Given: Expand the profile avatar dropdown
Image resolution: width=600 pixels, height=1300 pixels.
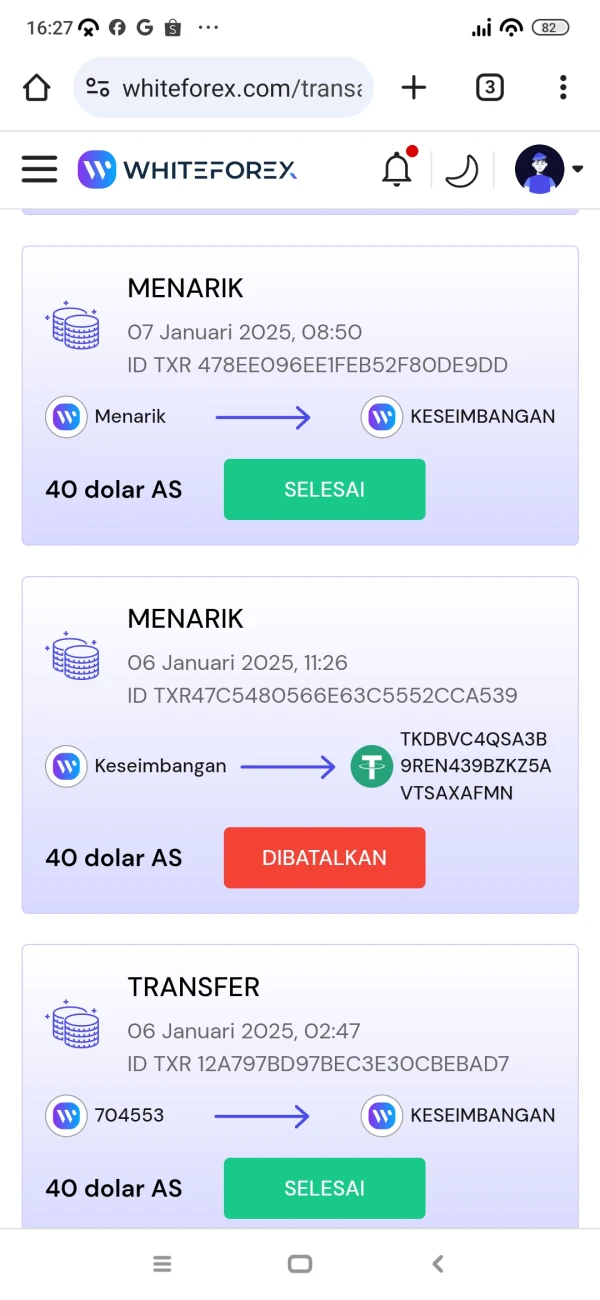Looking at the screenshot, I should pyautogui.click(x=539, y=169).
